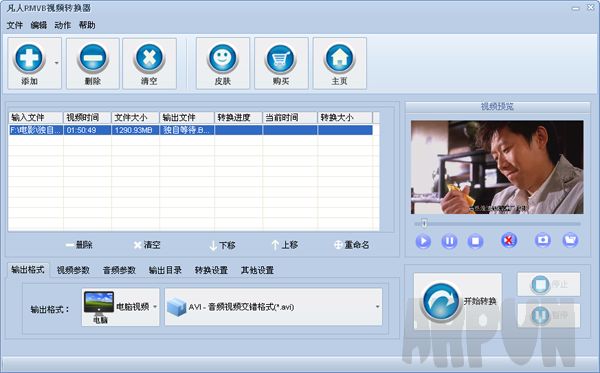Switch to the 视频参数 tab

pos(73,270)
